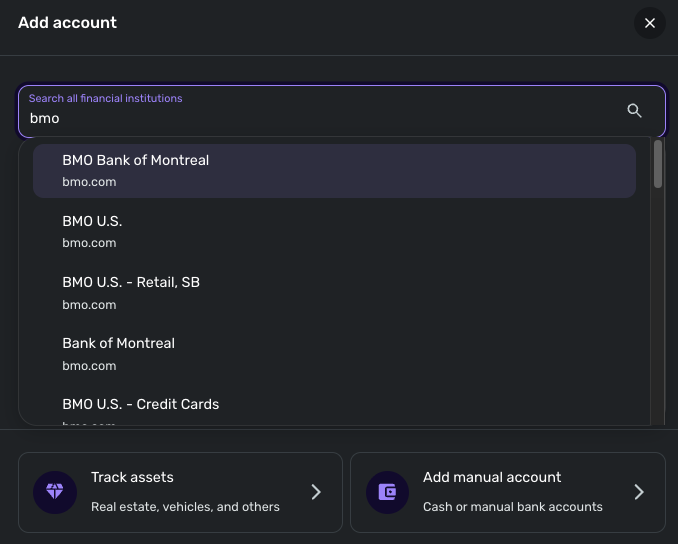Image resolution: width=678 pixels, height=544 pixels.
Task: Click "Real estate, vehicles, and others" text
Action: pyautogui.click(x=185, y=507)
